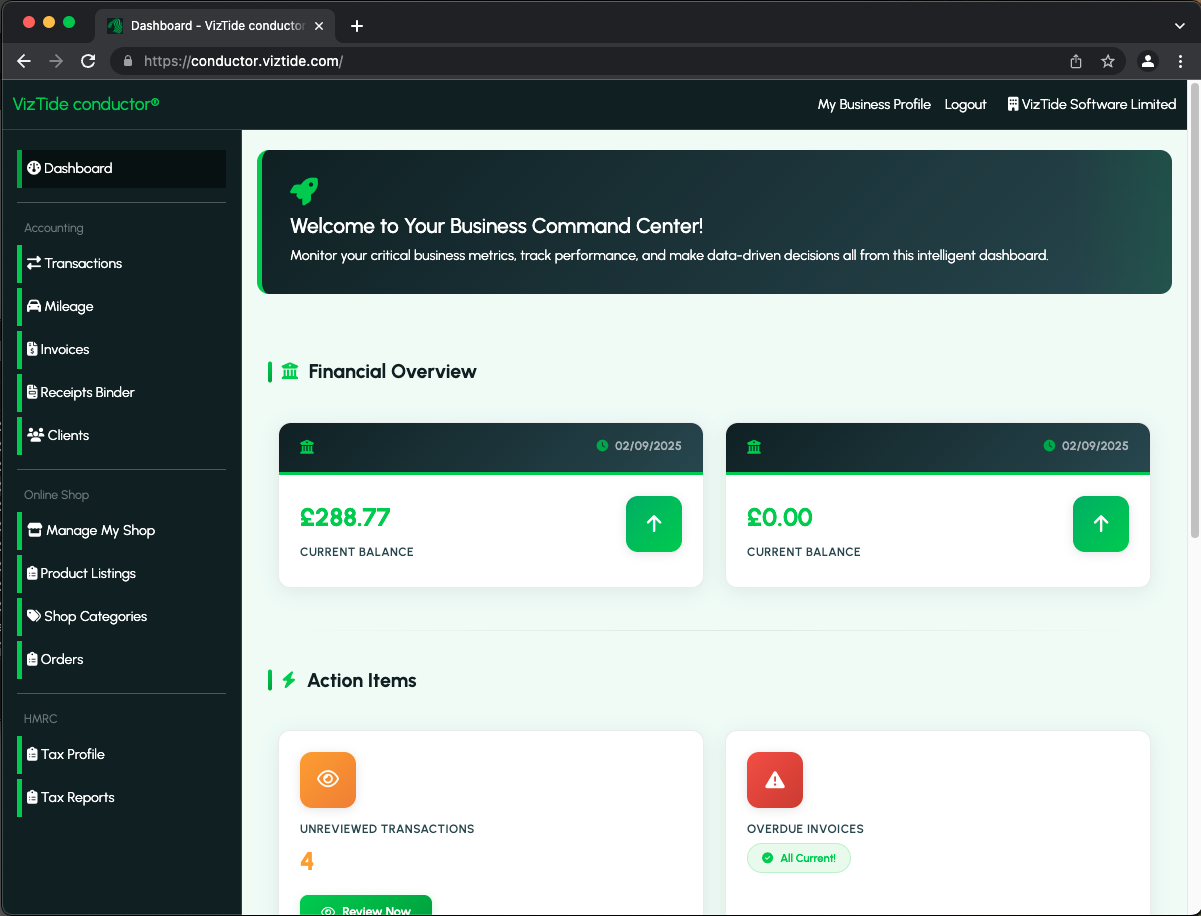Click green arrow button on £0.00 card
This screenshot has width=1201, height=916.
point(1101,524)
